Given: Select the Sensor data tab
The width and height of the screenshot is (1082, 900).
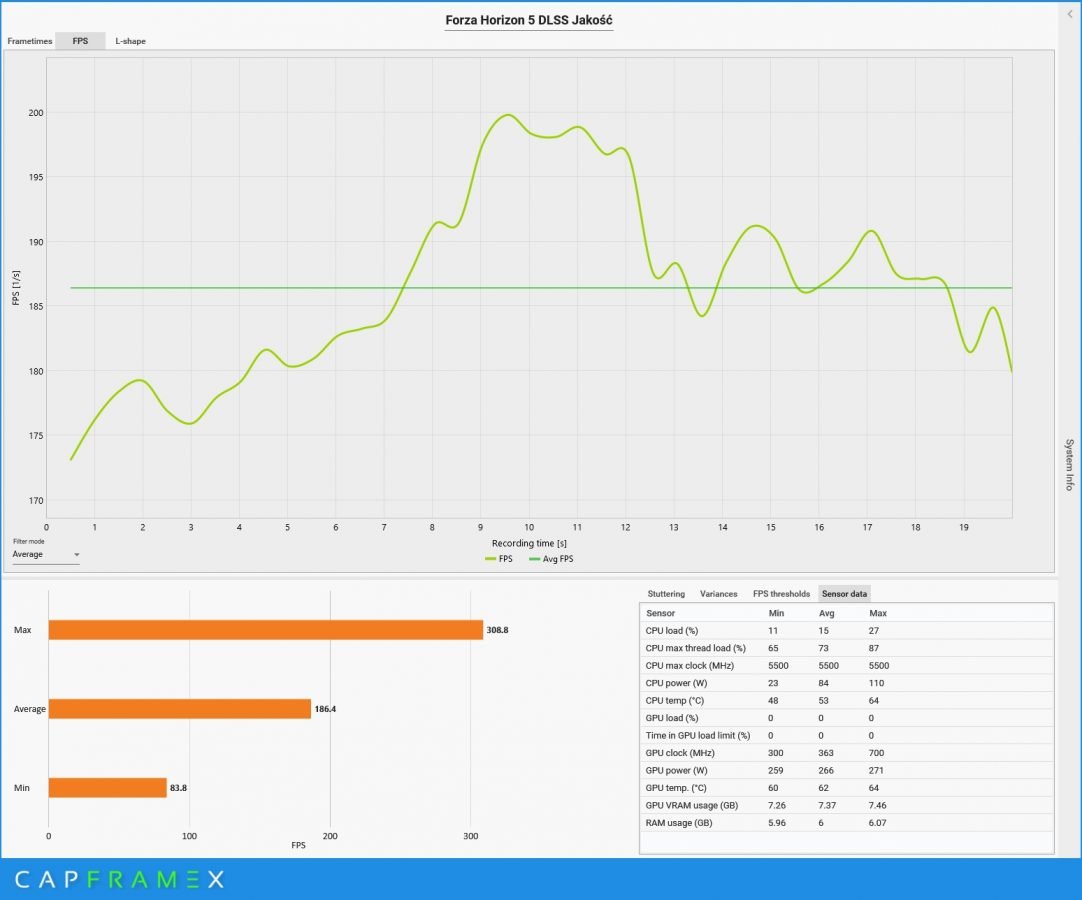Looking at the screenshot, I should coord(844,594).
